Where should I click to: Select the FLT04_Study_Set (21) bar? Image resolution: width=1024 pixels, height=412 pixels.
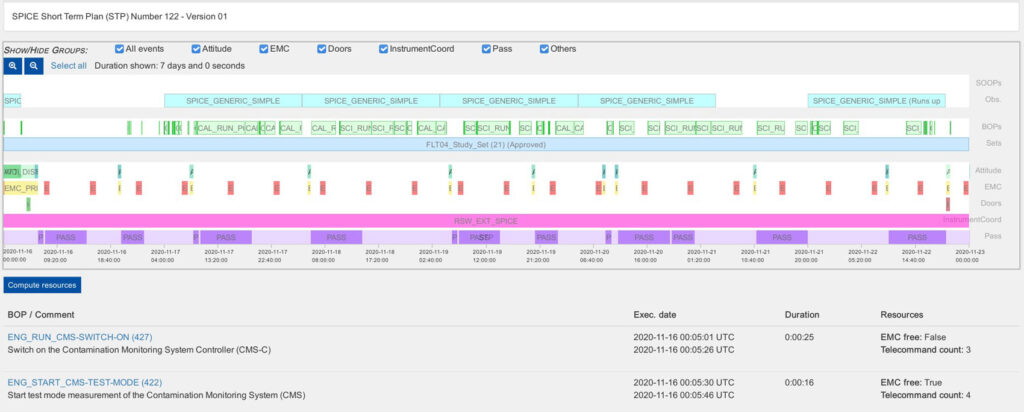485,145
